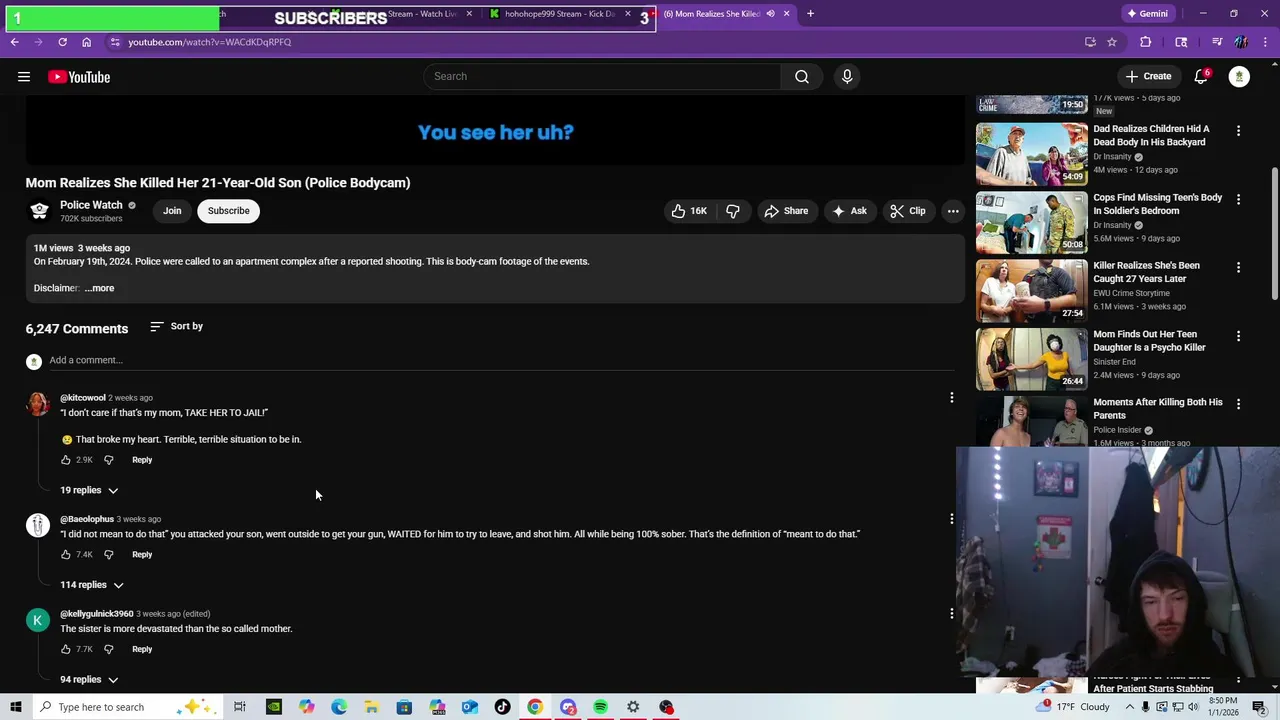The image size is (1280, 720).
Task: Open Police Watch channel name link
Action: pos(91,205)
